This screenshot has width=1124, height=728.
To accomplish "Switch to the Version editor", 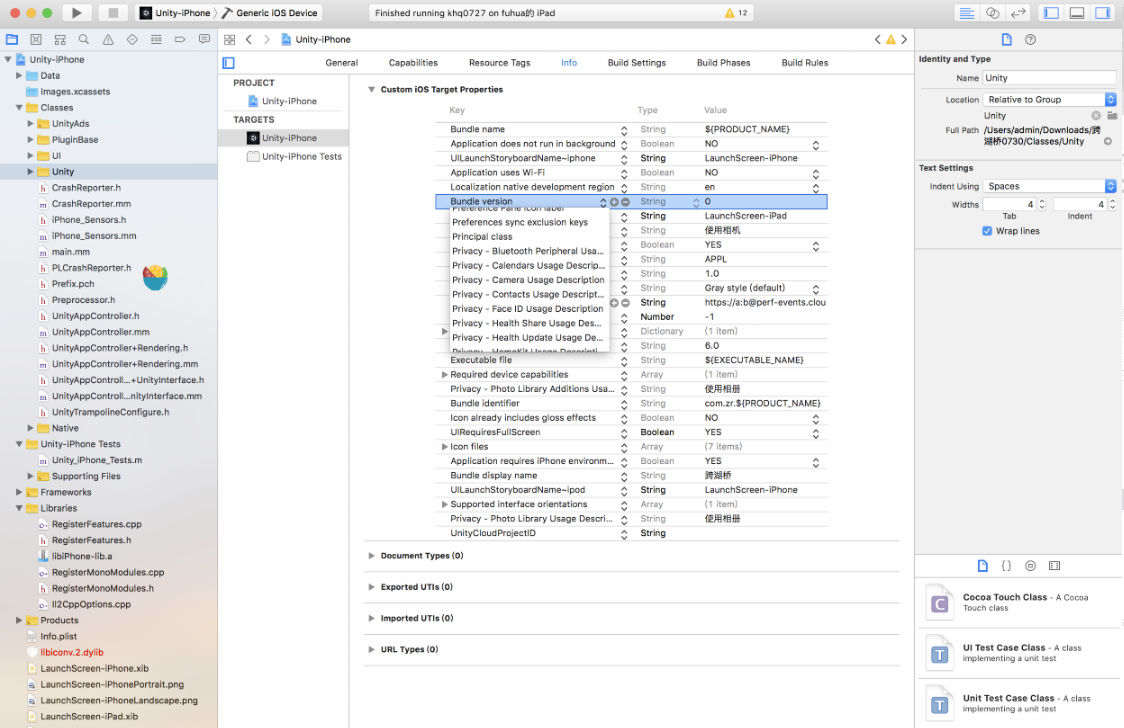I will click(x=1018, y=13).
